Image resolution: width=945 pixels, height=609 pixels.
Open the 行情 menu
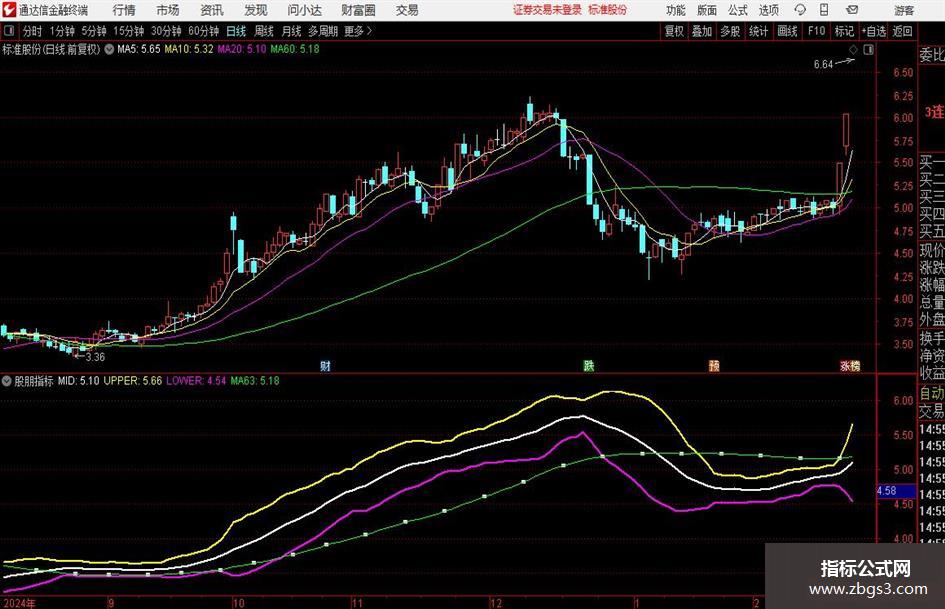click(124, 10)
